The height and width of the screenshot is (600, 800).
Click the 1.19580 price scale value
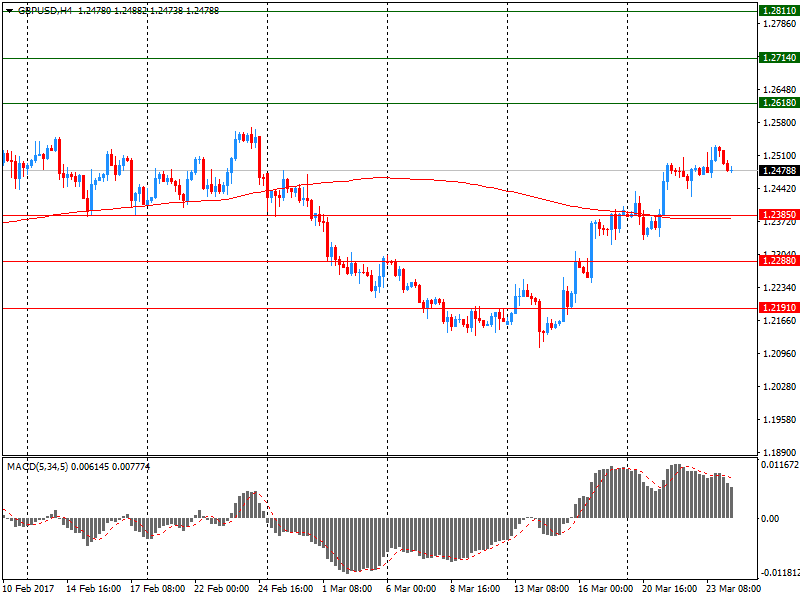point(779,420)
